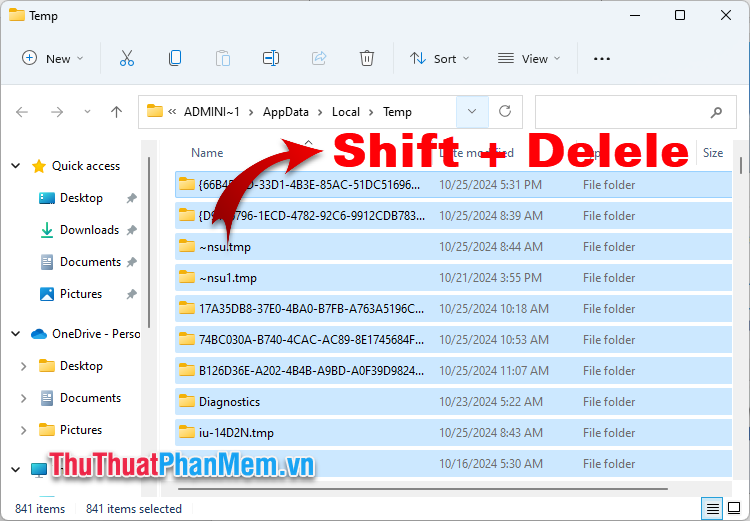Click the Paste clipboard icon
The image size is (750, 521).
[223, 58]
